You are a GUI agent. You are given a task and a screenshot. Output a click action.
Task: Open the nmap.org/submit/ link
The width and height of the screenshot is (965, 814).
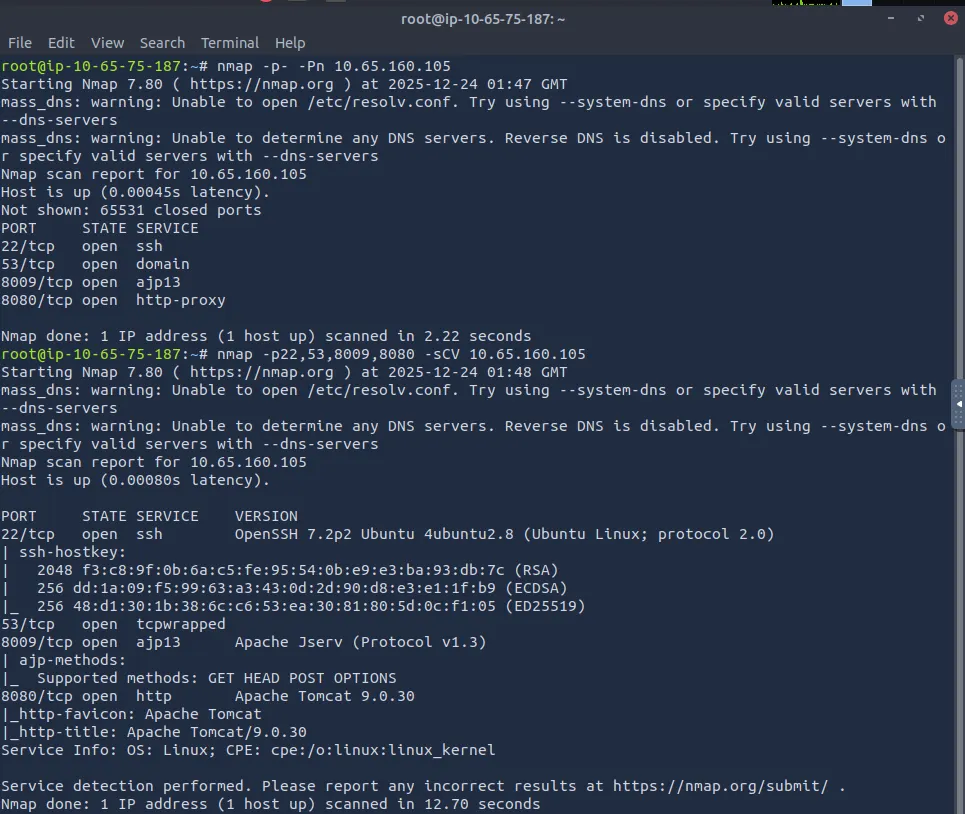pos(721,786)
